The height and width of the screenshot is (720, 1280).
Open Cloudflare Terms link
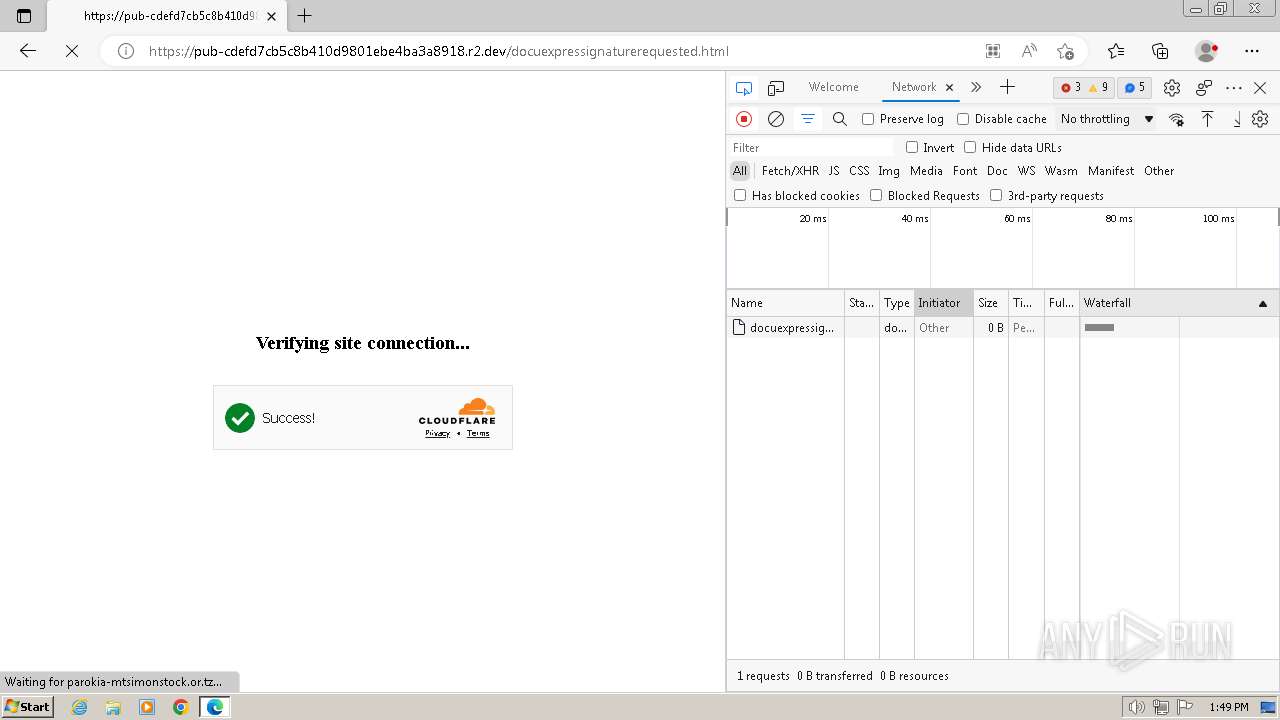(478, 433)
